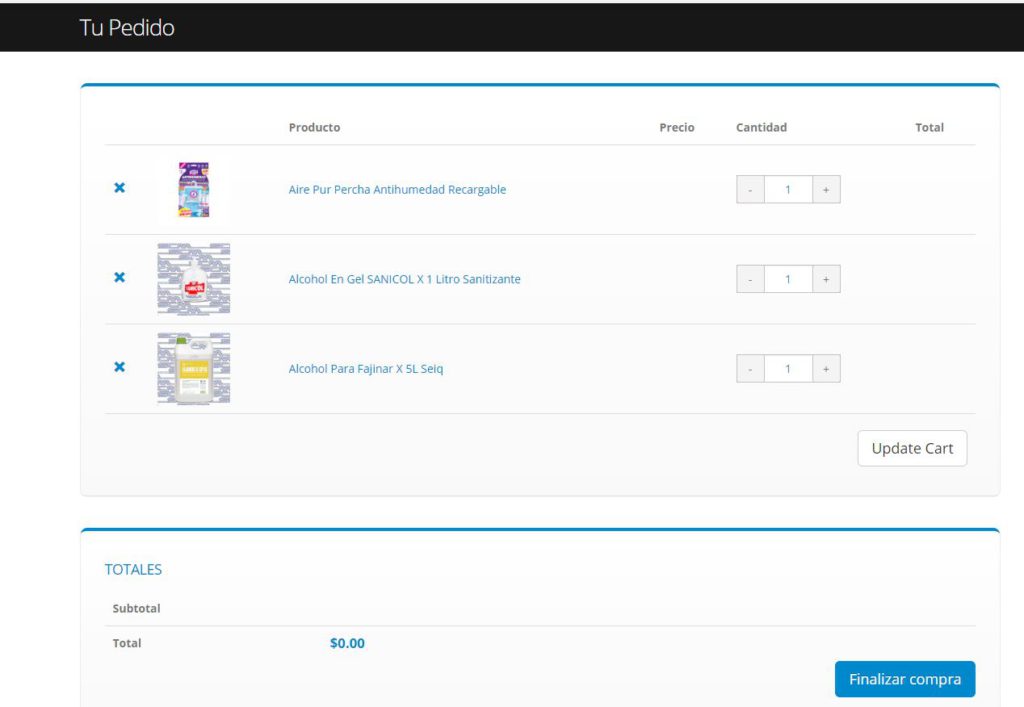The image size is (1024, 707).
Task: Select the Subtotal label
Action: [136, 608]
